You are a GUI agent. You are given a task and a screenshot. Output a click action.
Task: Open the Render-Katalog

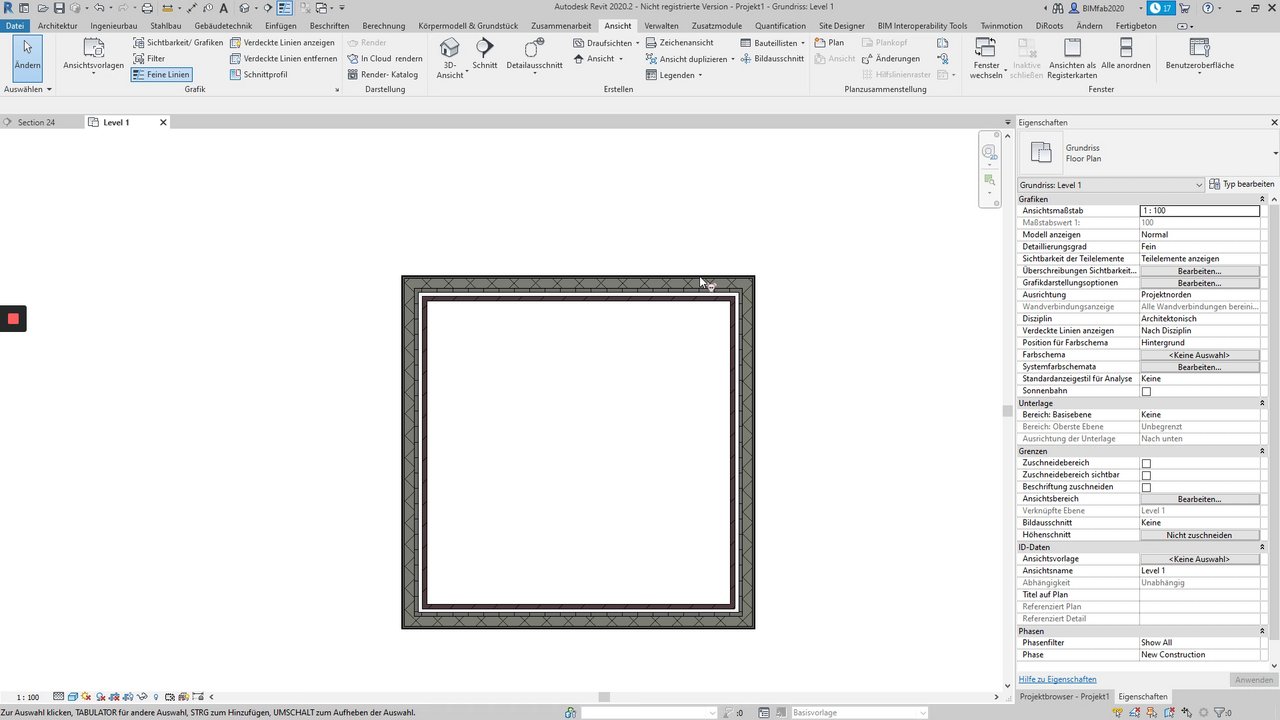point(382,75)
